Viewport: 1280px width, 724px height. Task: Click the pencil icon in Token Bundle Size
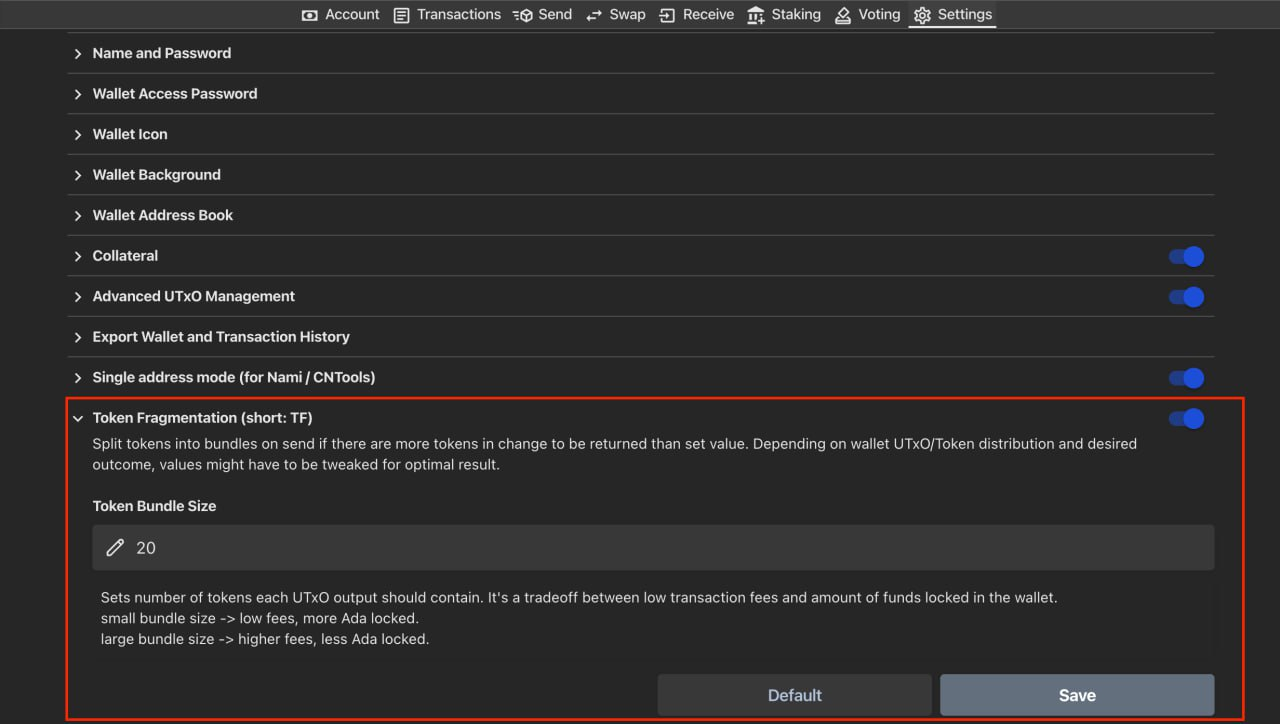click(115, 547)
